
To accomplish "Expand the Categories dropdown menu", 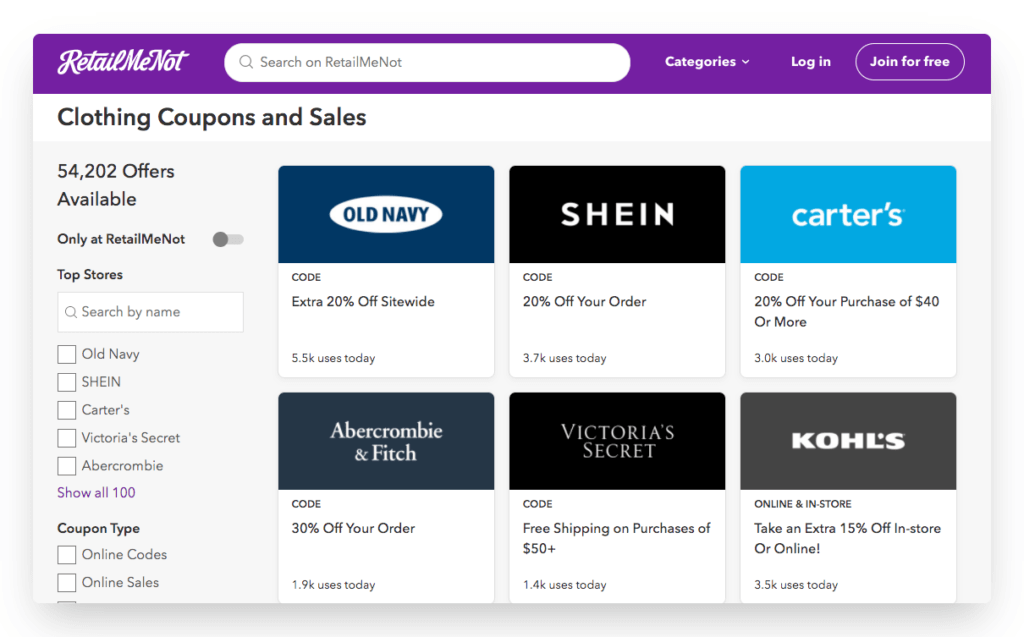I will [x=707, y=61].
